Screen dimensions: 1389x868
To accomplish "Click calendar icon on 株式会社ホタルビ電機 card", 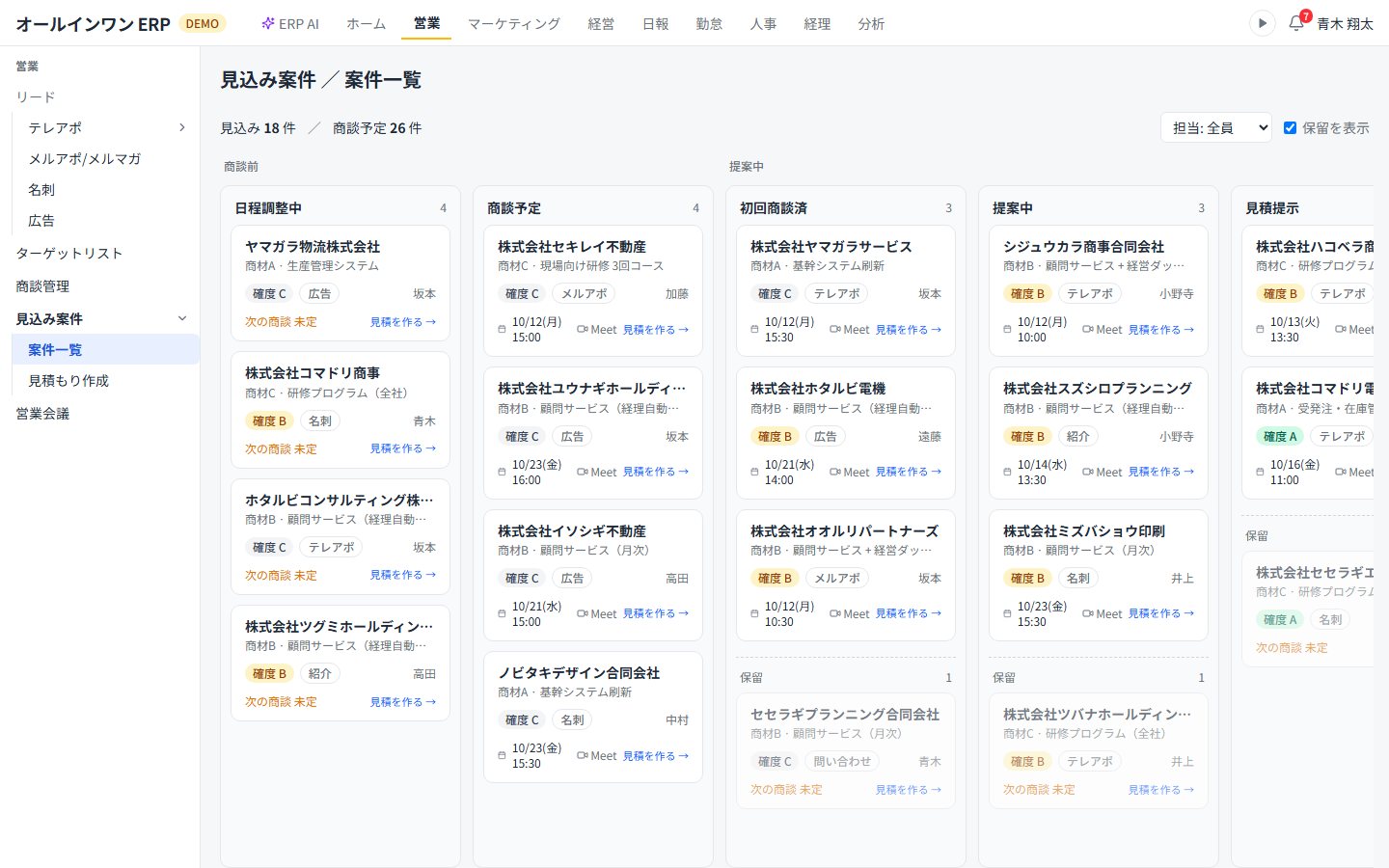I will click(x=754, y=472).
